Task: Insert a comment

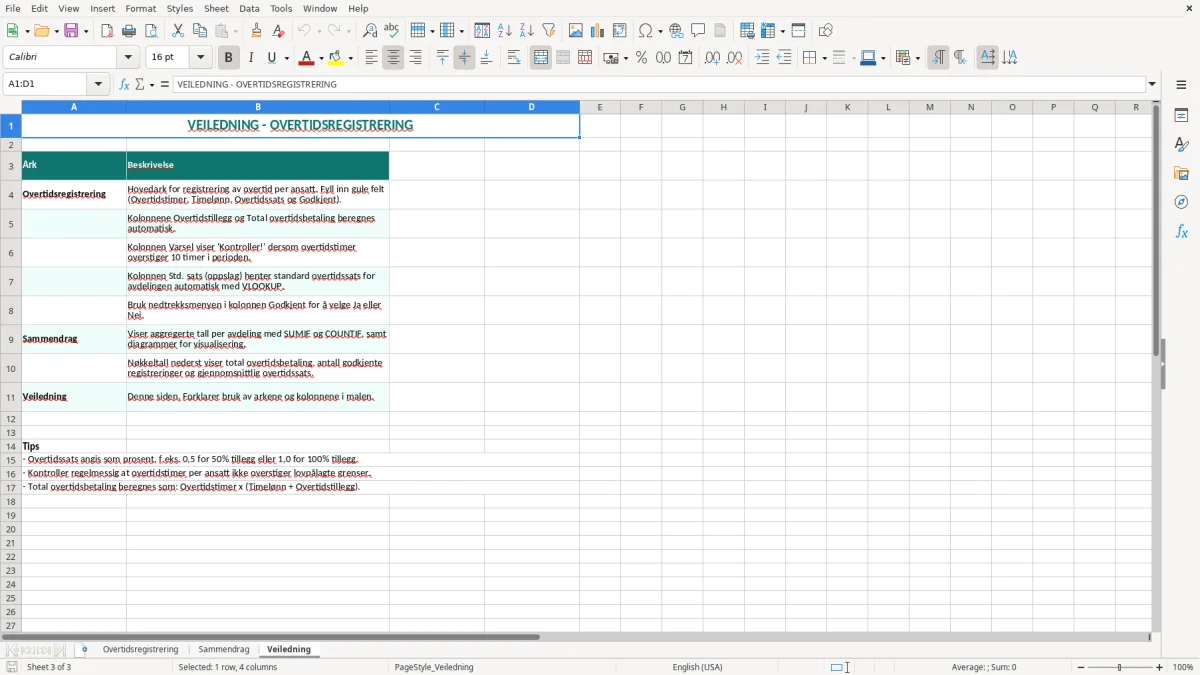Action: click(699, 31)
